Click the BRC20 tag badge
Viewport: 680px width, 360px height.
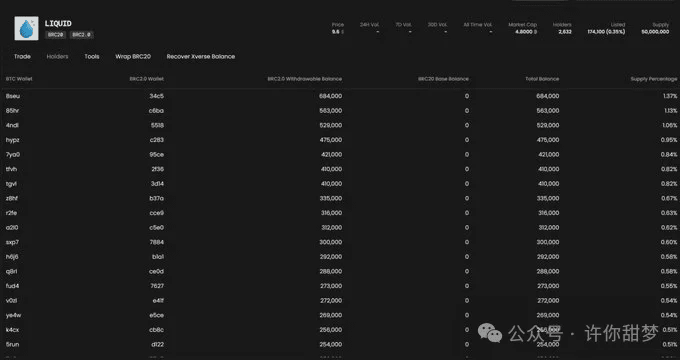56,35
